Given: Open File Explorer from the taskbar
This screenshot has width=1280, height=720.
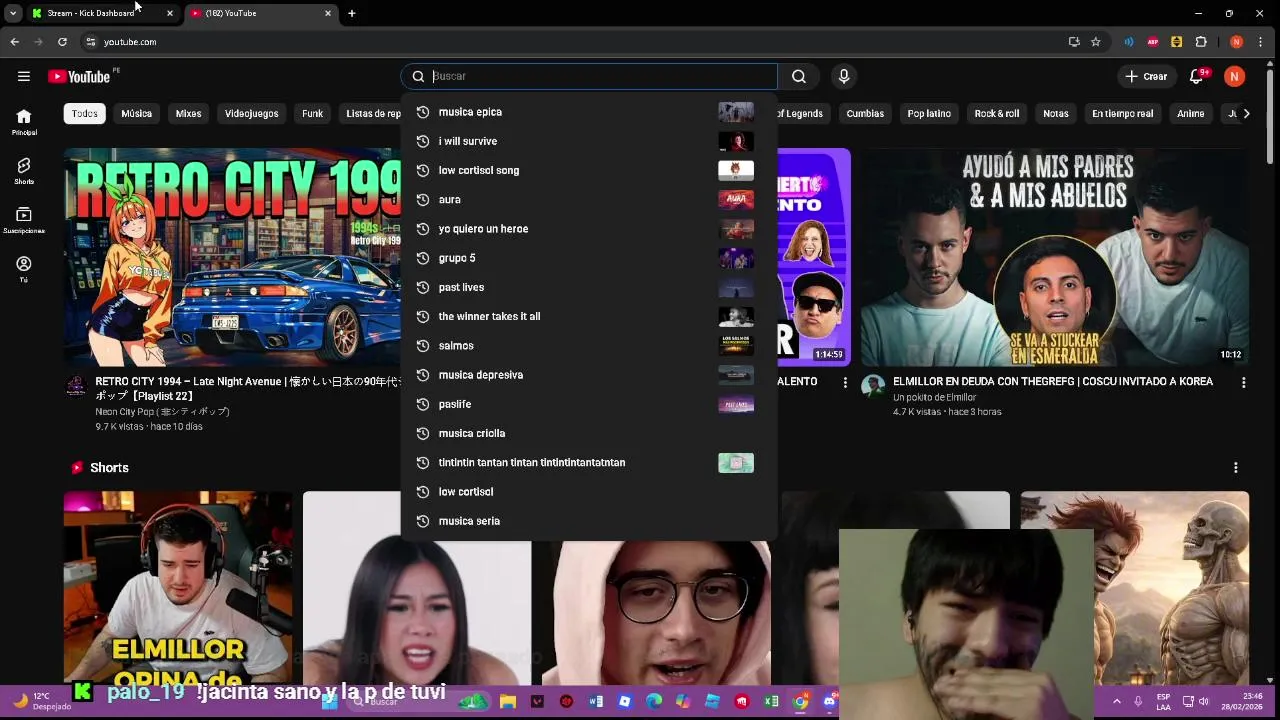Looking at the screenshot, I should [508, 702].
